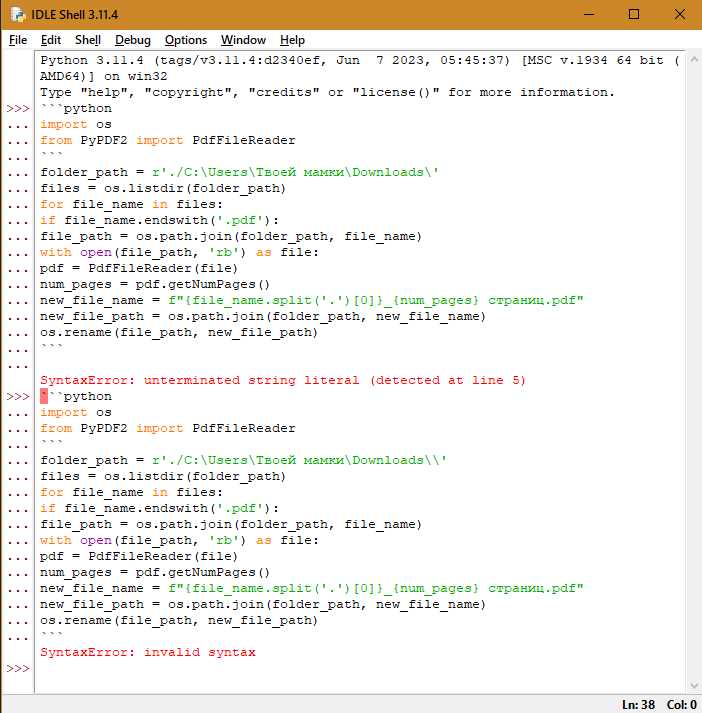
Task: Place cursor at the last empty prompt line
Action: tap(359, 668)
